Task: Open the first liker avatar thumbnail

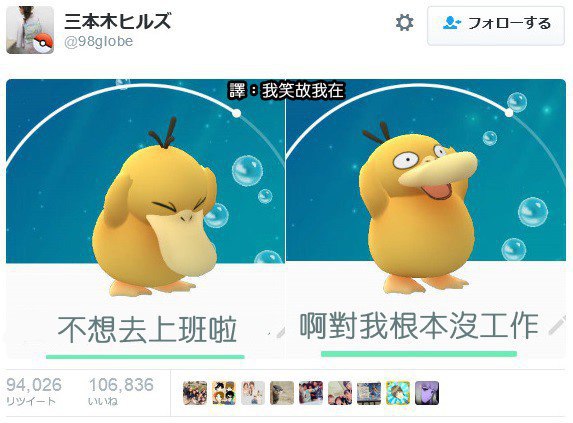Action: click(x=195, y=393)
